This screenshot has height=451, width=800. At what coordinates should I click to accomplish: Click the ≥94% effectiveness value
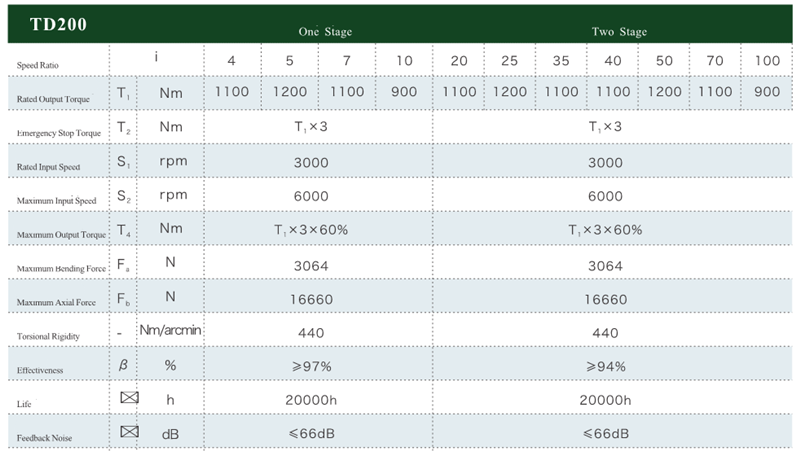[605, 366]
